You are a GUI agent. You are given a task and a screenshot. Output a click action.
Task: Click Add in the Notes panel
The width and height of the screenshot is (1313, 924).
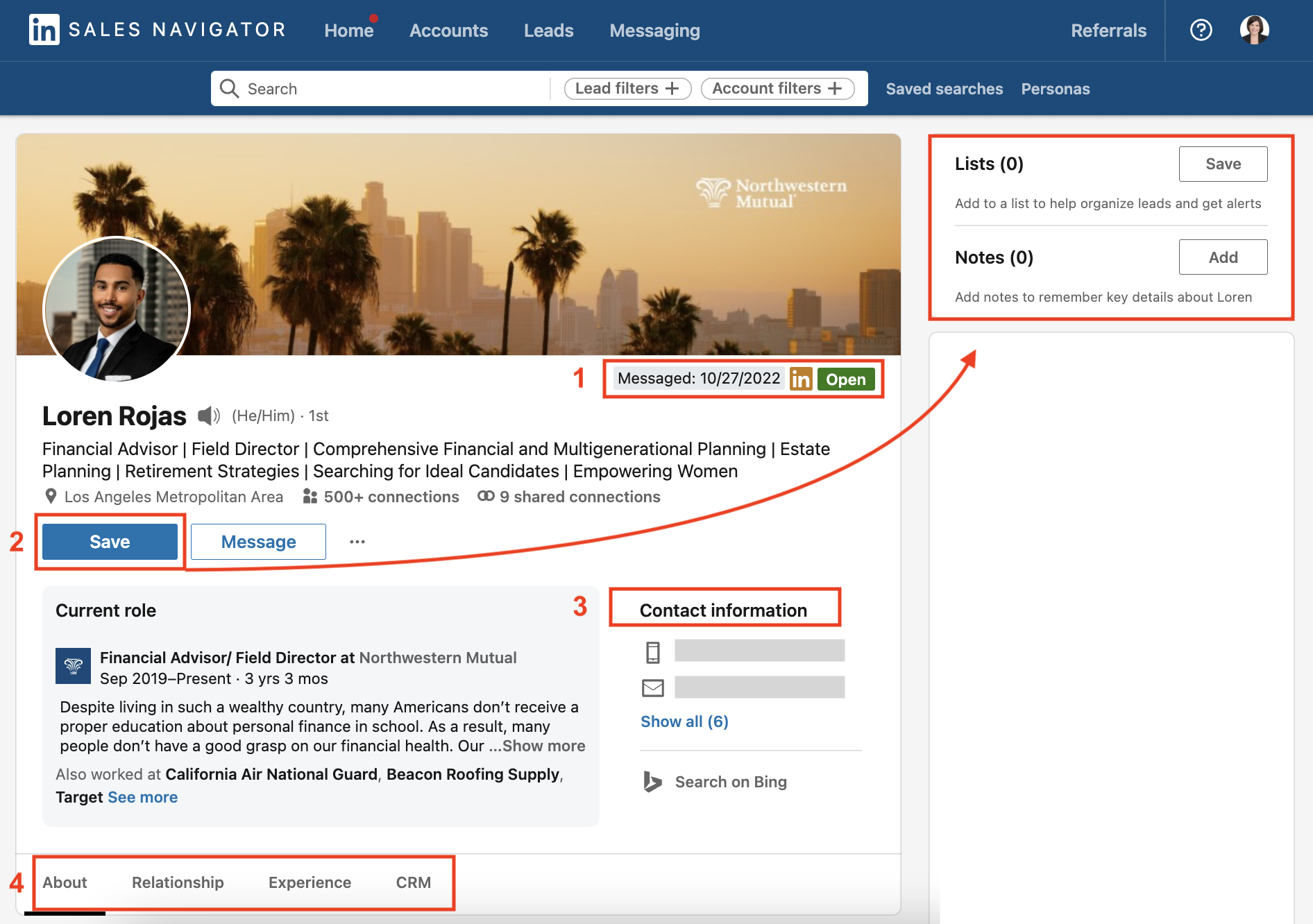click(1223, 257)
